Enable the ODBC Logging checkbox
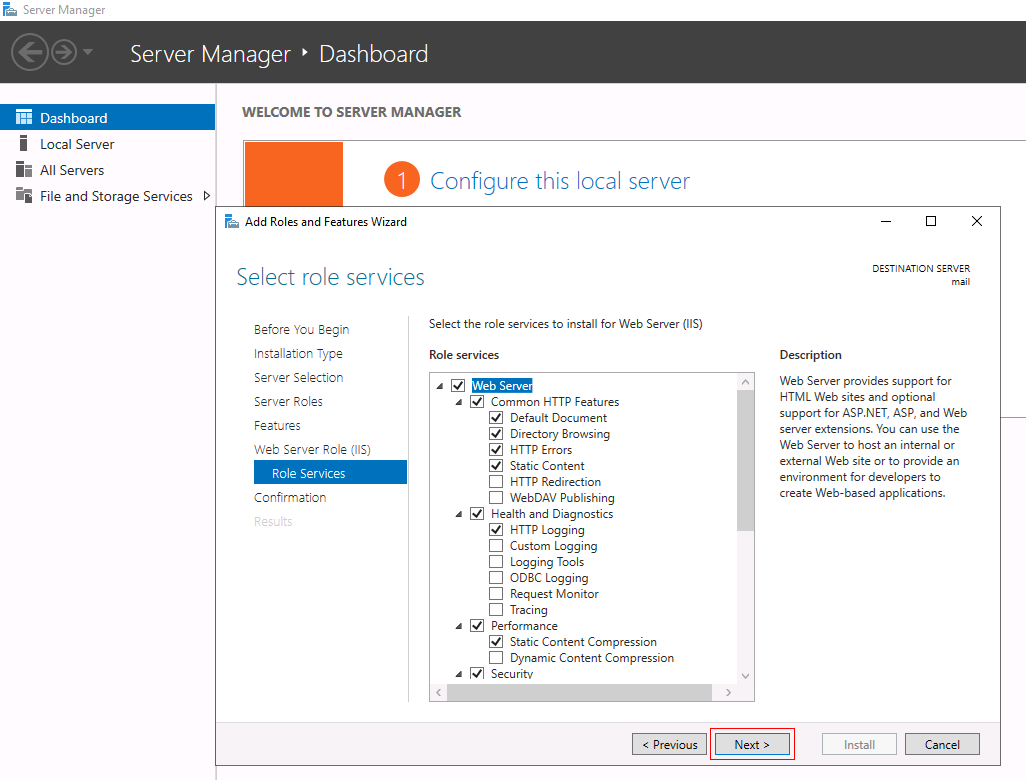The width and height of the screenshot is (1026, 780). pos(496,577)
